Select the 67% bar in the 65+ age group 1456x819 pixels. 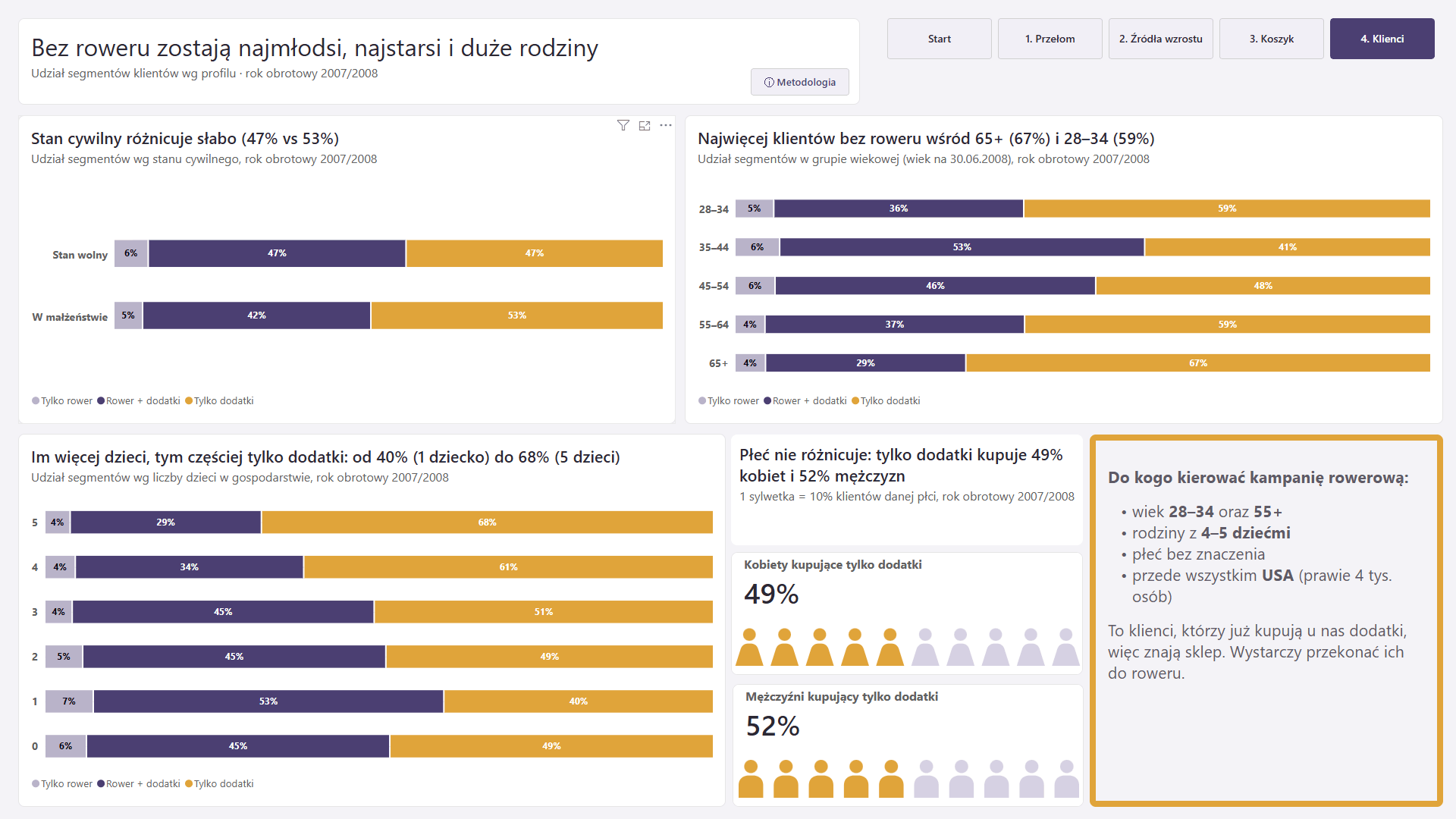pos(1198,363)
